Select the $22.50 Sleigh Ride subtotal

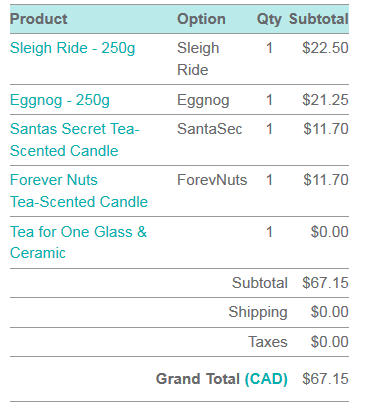point(325,48)
